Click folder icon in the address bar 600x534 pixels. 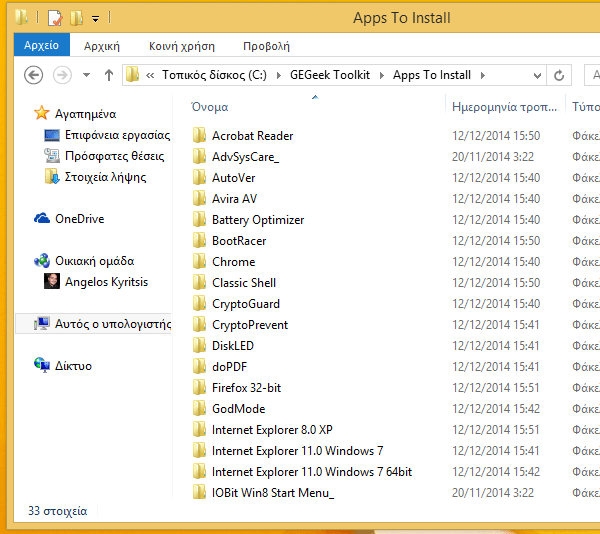[x=132, y=75]
